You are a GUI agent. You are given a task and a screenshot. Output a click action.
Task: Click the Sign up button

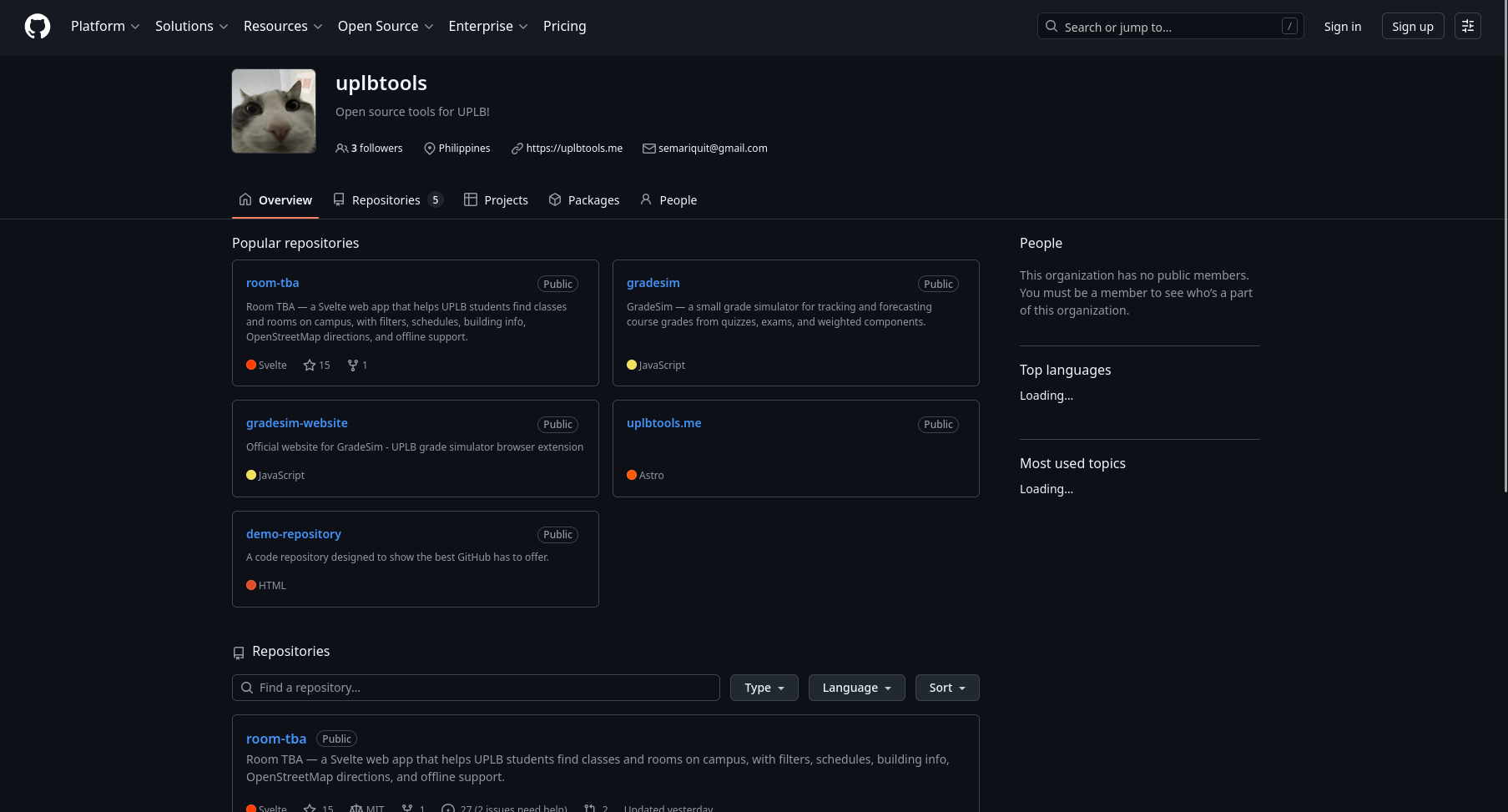point(1413,27)
